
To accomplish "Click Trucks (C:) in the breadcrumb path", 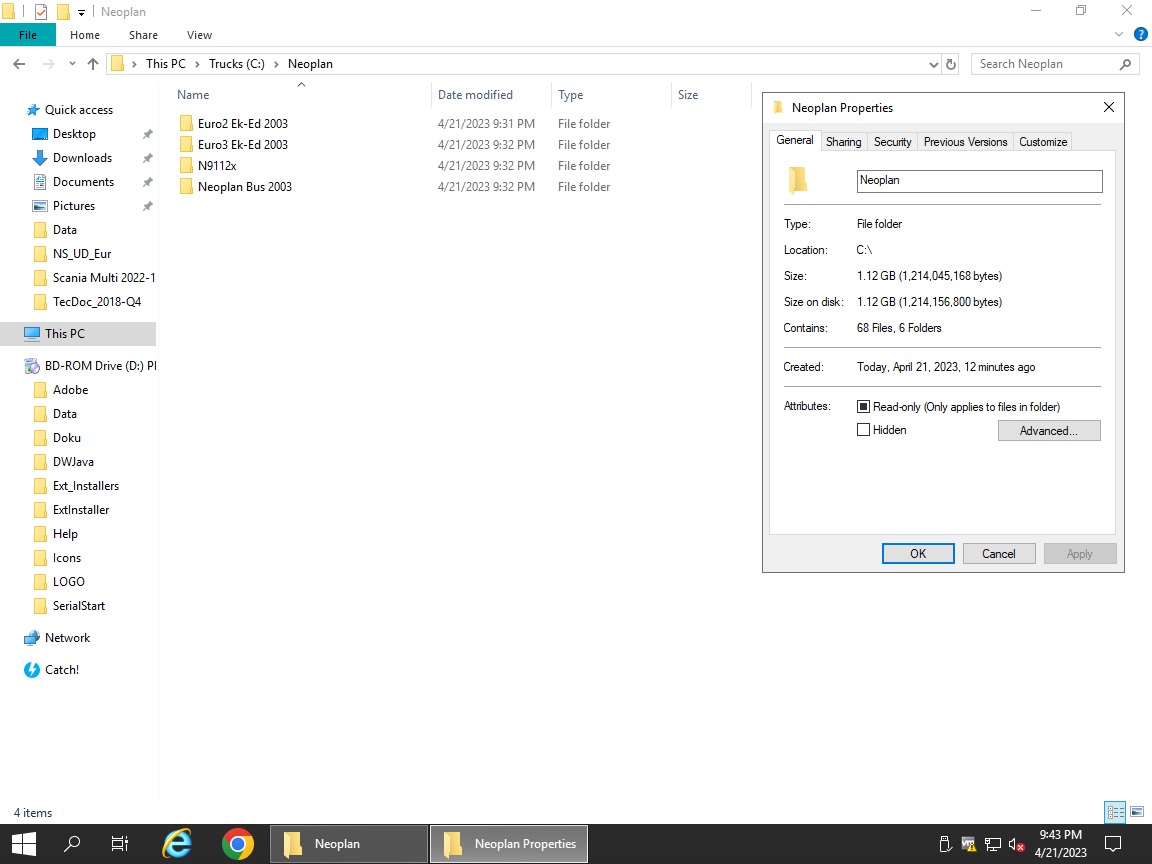I will point(237,64).
